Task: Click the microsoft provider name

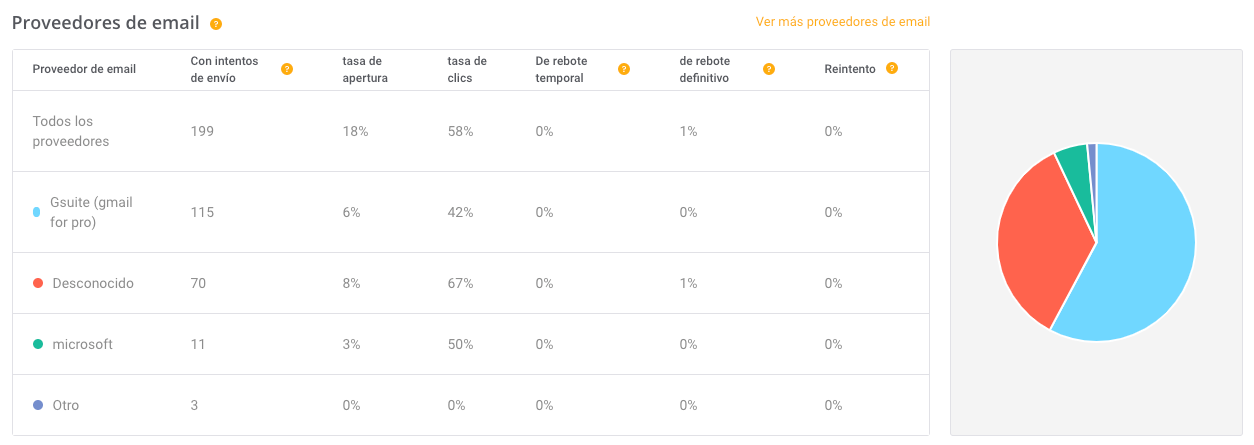Action: pos(82,344)
